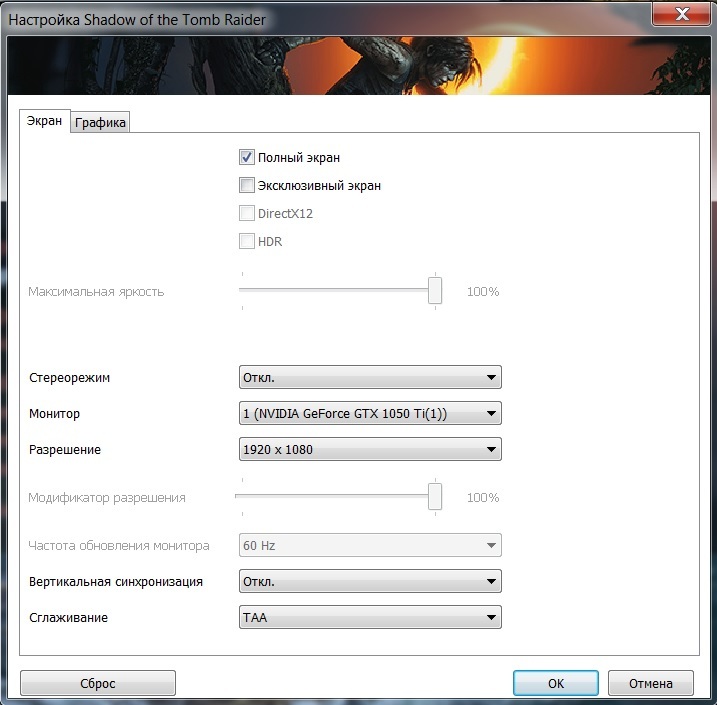Expand the Вертикальная синхронизация dropdown

(369, 581)
